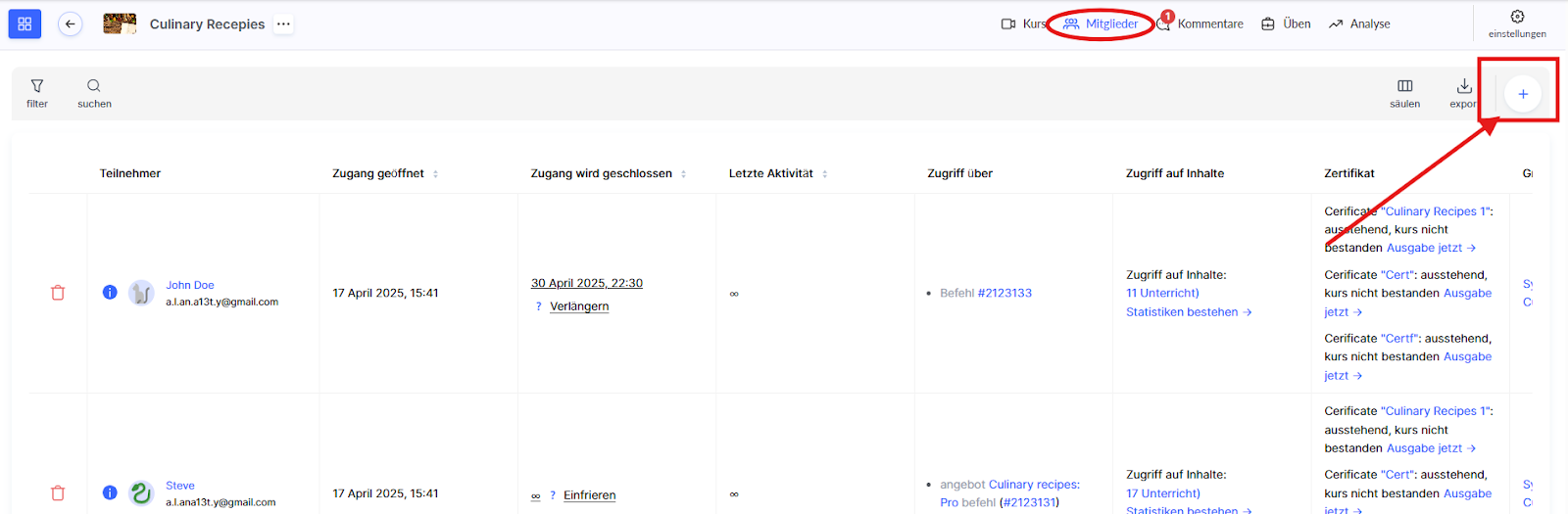Viewport: 1568px width, 514px height.
Task: Click the export download icon
Action: [1463, 93]
